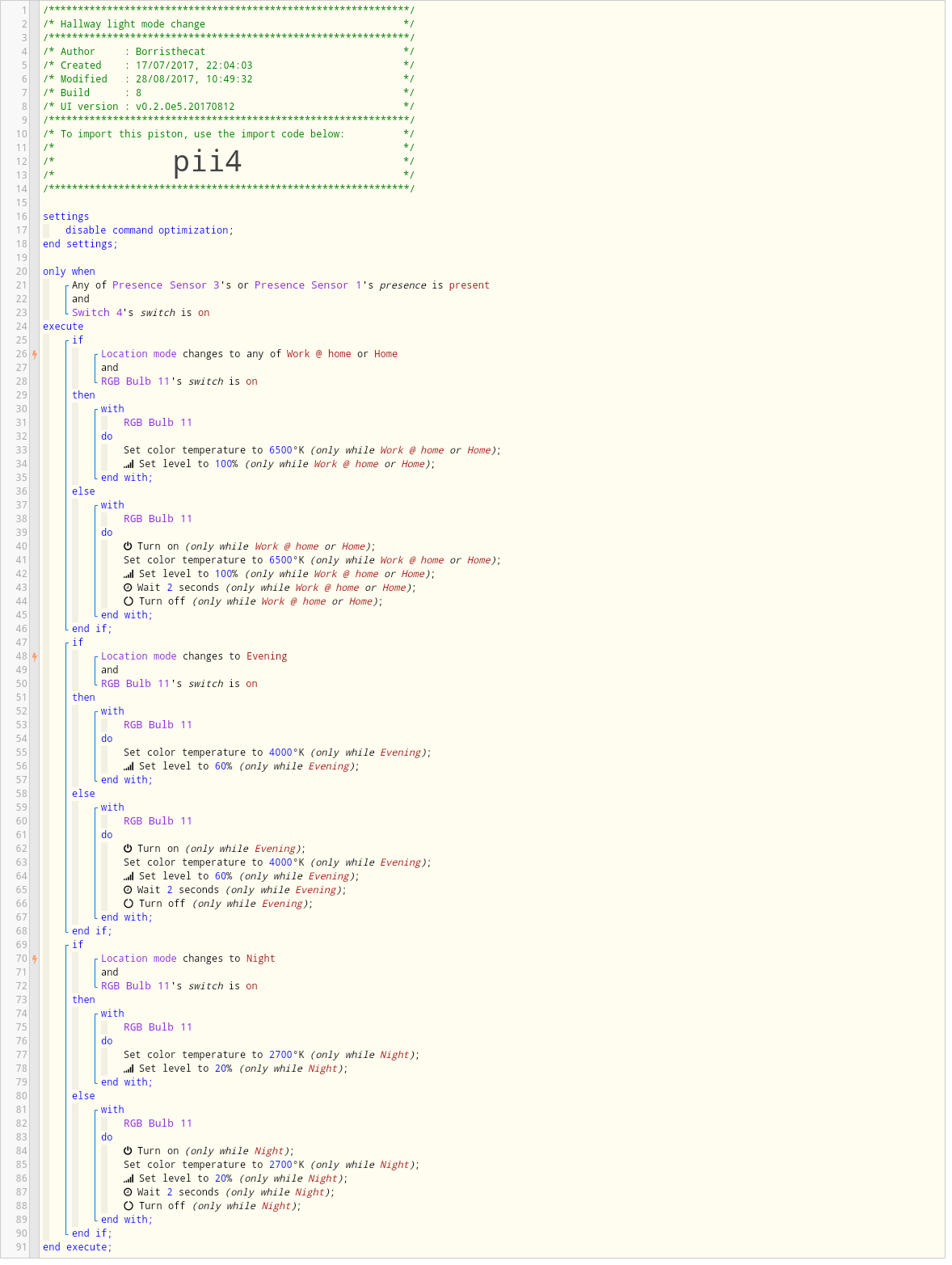
Task: Click the level bars icon on line 42
Action: [x=128, y=574]
